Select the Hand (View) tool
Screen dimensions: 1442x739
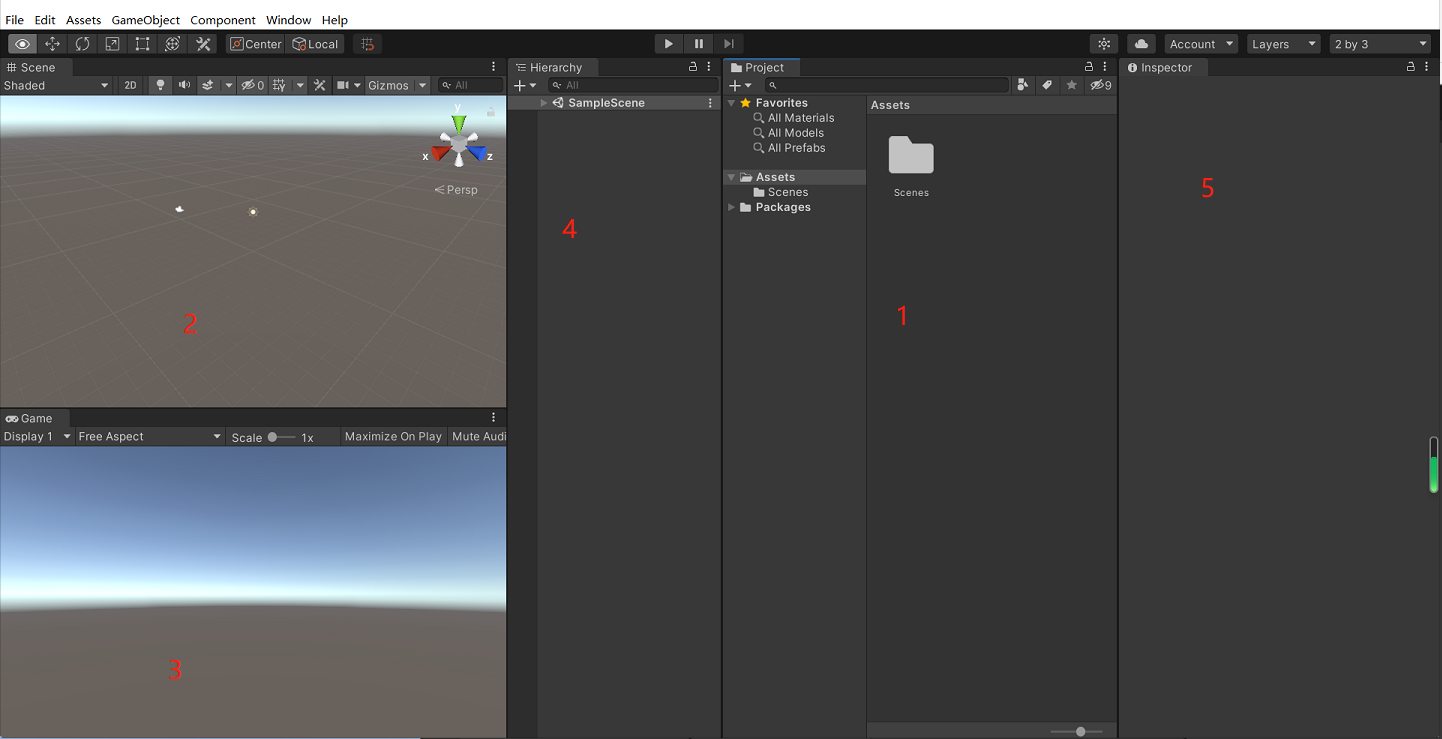click(22, 44)
